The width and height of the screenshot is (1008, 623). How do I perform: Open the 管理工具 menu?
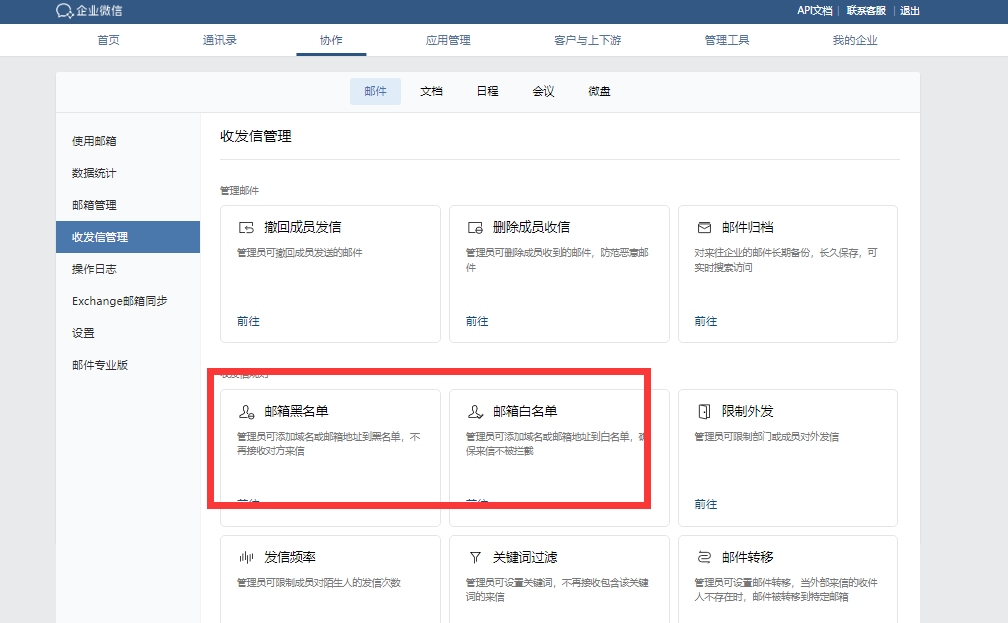pos(727,40)
